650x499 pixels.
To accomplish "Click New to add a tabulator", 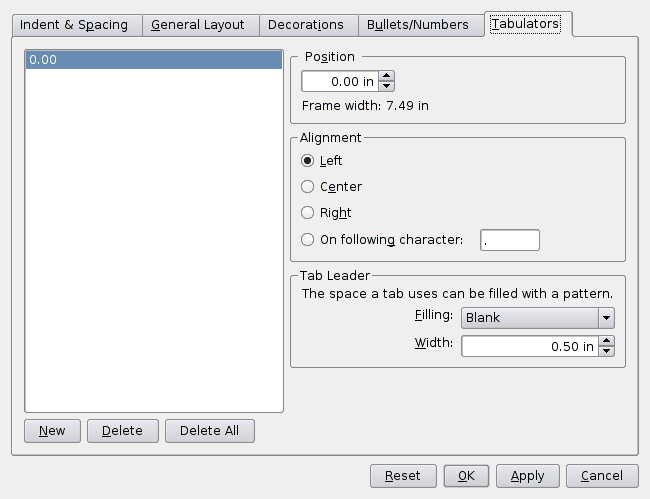I will [x=52, y=431].
